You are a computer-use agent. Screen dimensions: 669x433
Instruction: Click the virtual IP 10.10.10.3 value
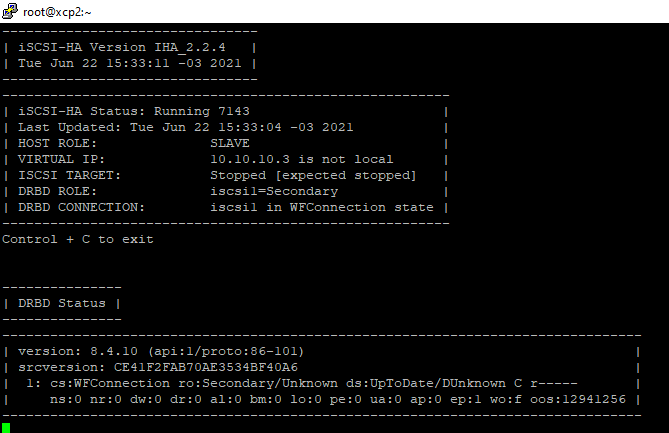[x=250, y=159]
